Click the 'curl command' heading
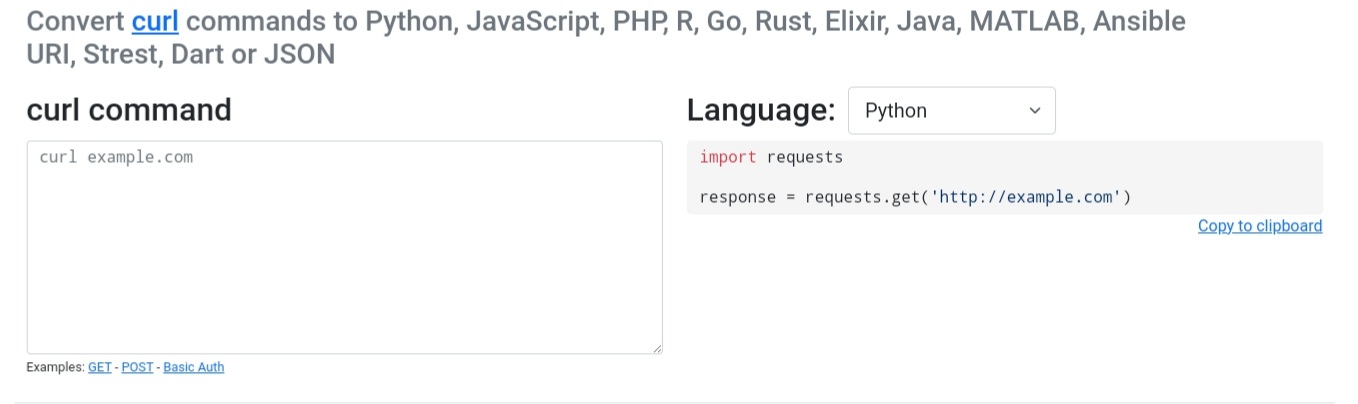The width and height of the screenshot is (1358, 404). pyautogui.click(x=129, y=110)
